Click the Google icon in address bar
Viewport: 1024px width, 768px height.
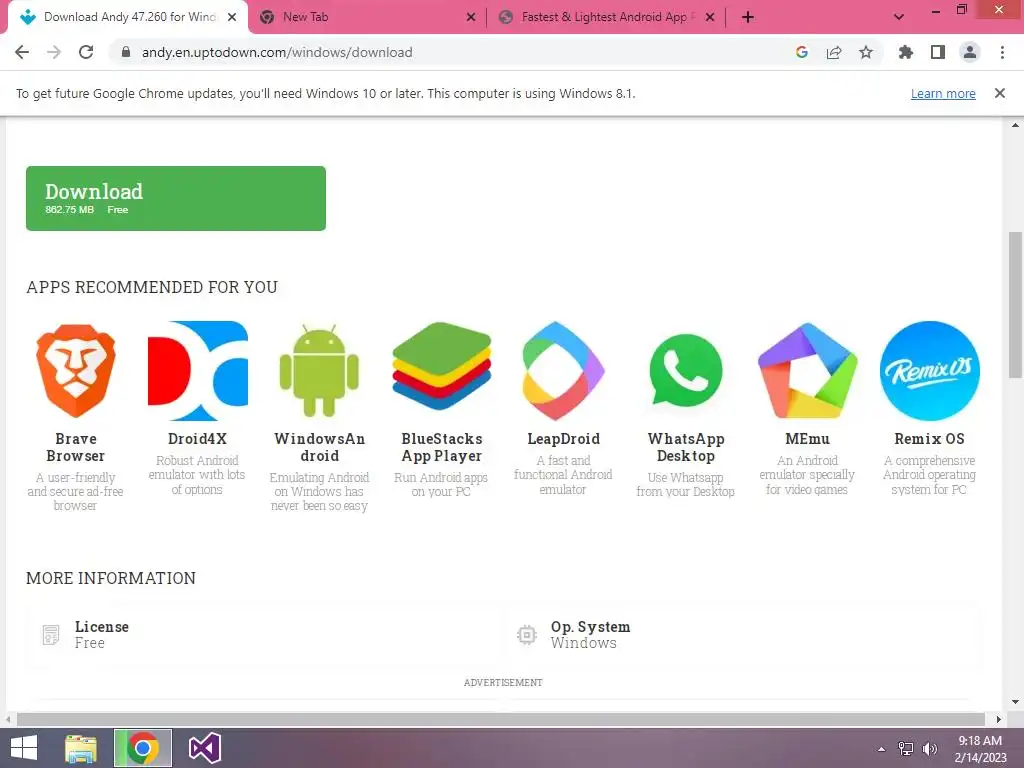pyautogui.click(x=802, y=52)
